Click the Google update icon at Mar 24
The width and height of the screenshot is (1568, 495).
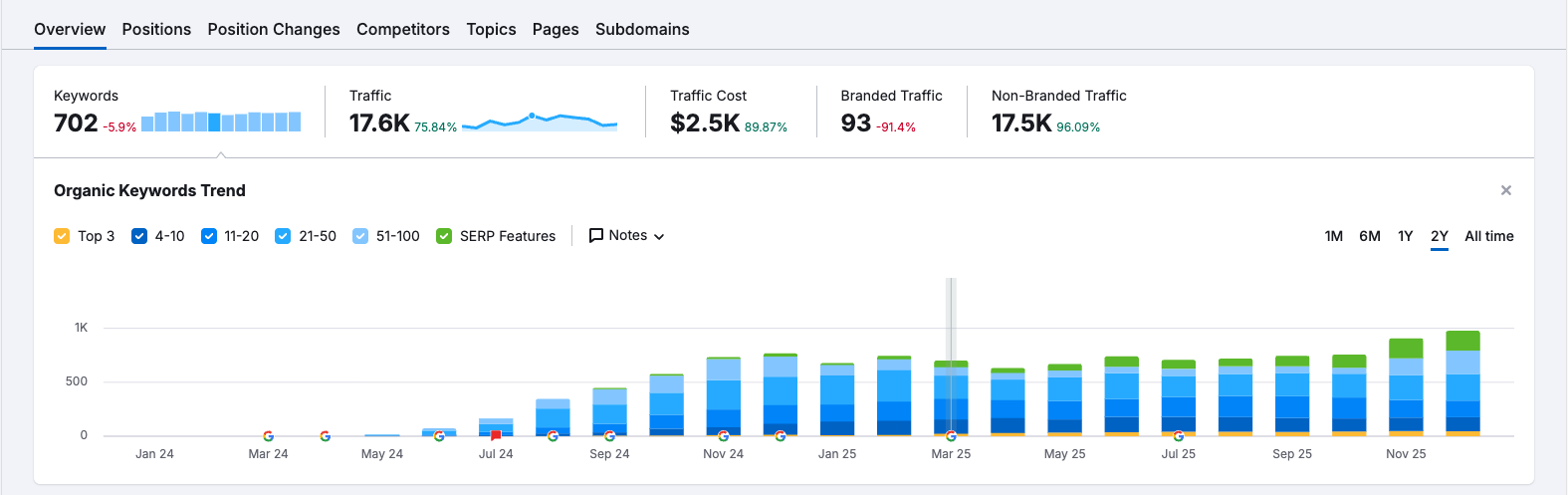tap(268, 436)
